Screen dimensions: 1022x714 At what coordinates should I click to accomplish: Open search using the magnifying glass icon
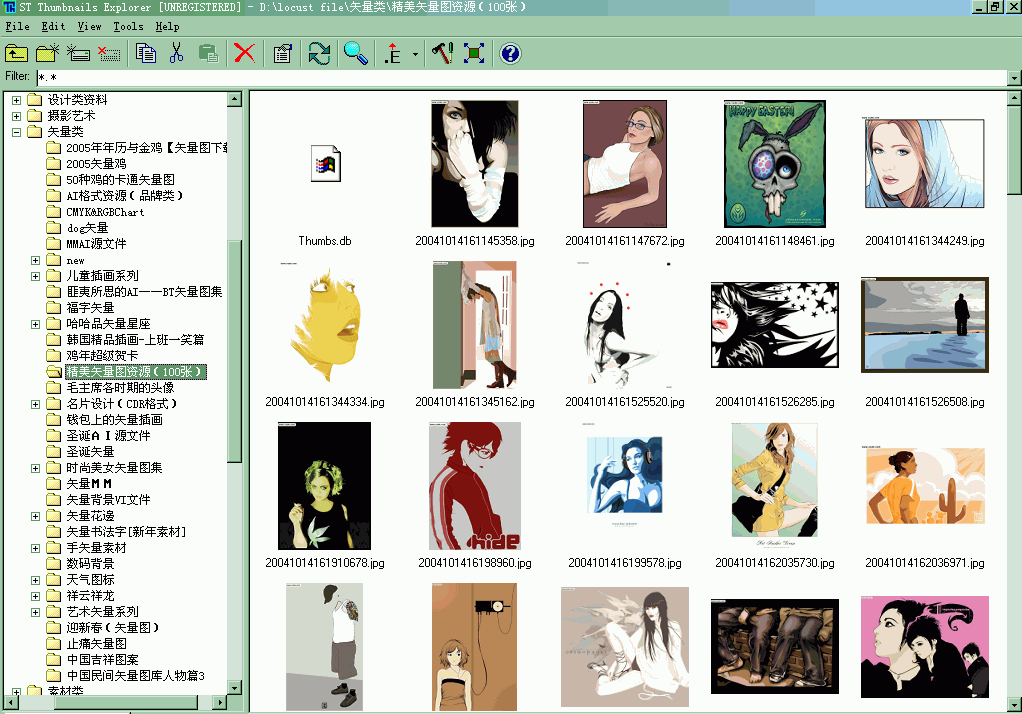356,53
